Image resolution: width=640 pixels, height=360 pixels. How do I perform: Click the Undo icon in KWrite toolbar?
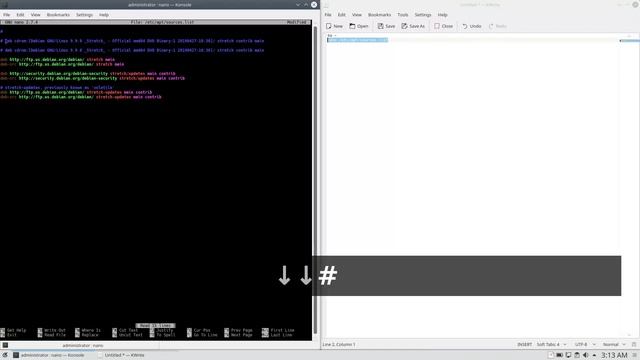point(465,26)
